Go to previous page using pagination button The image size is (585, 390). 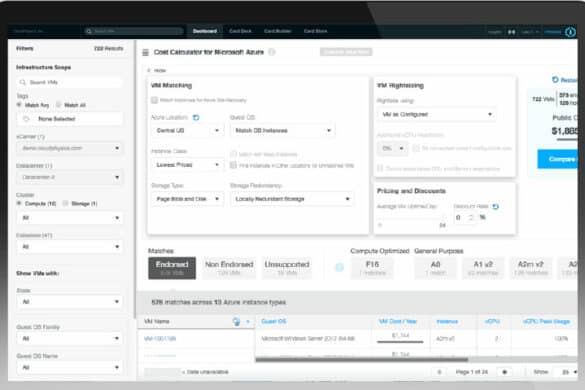(x=439, y=372)
